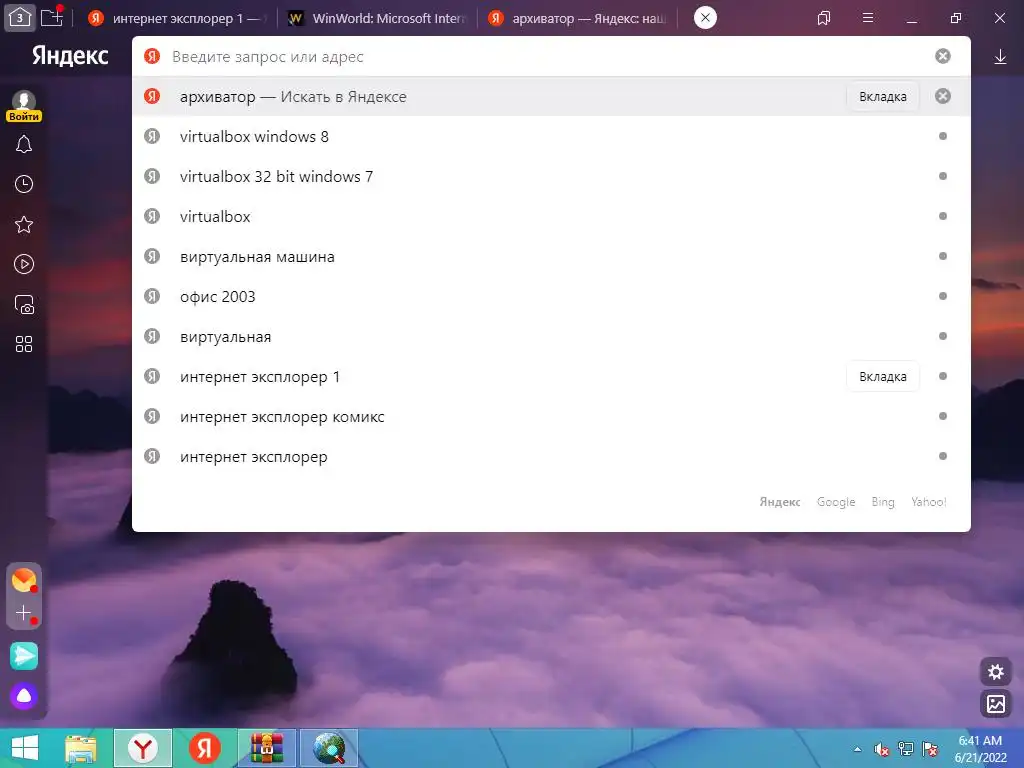This screenshot has height=768, width=1024.
Task: Switch search engine to Яндекс
Action: (780, 502)
